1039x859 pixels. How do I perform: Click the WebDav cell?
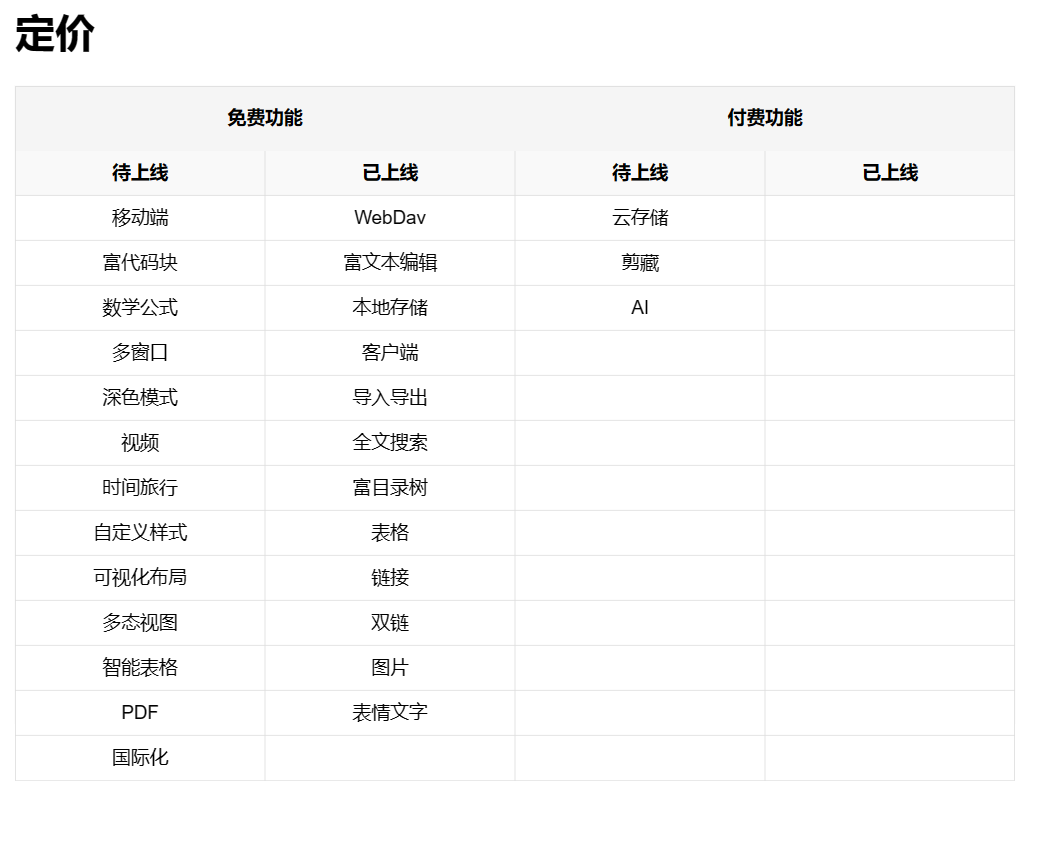point(390,217)
